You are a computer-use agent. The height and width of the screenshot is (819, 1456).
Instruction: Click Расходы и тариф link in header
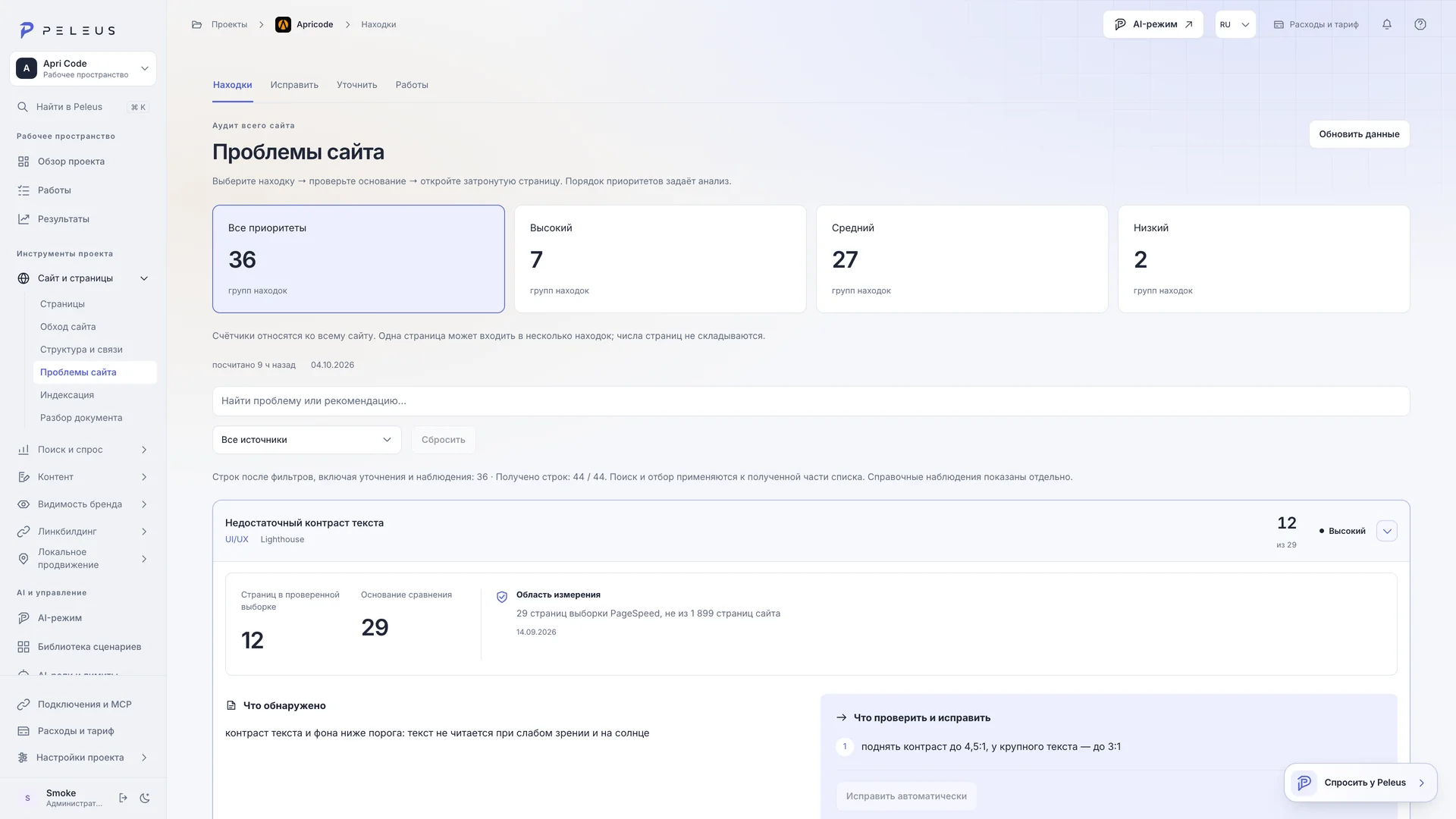click(x=1316, y=24)
